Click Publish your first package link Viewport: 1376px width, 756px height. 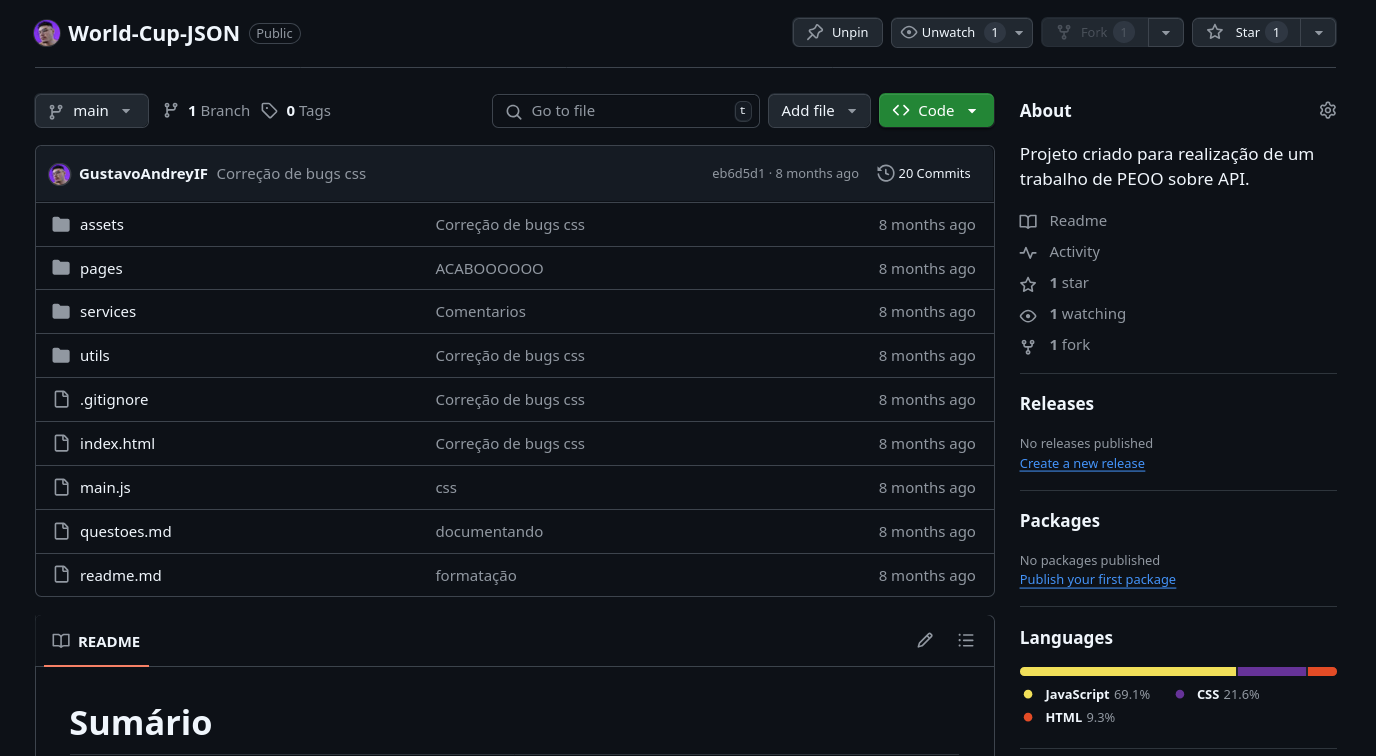[x=1097, y=580]
